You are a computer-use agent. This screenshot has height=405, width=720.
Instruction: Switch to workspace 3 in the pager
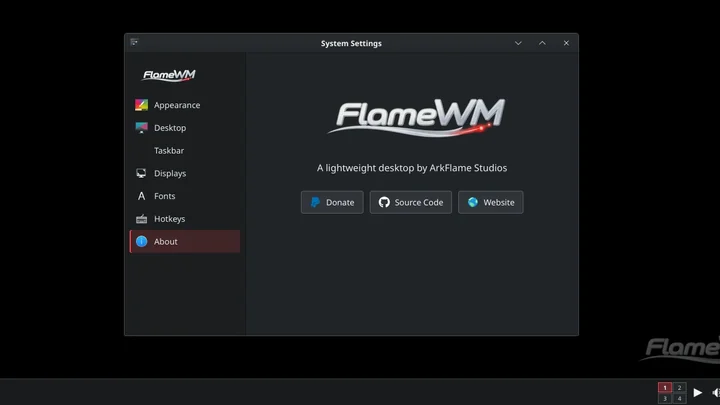point(664,399)
